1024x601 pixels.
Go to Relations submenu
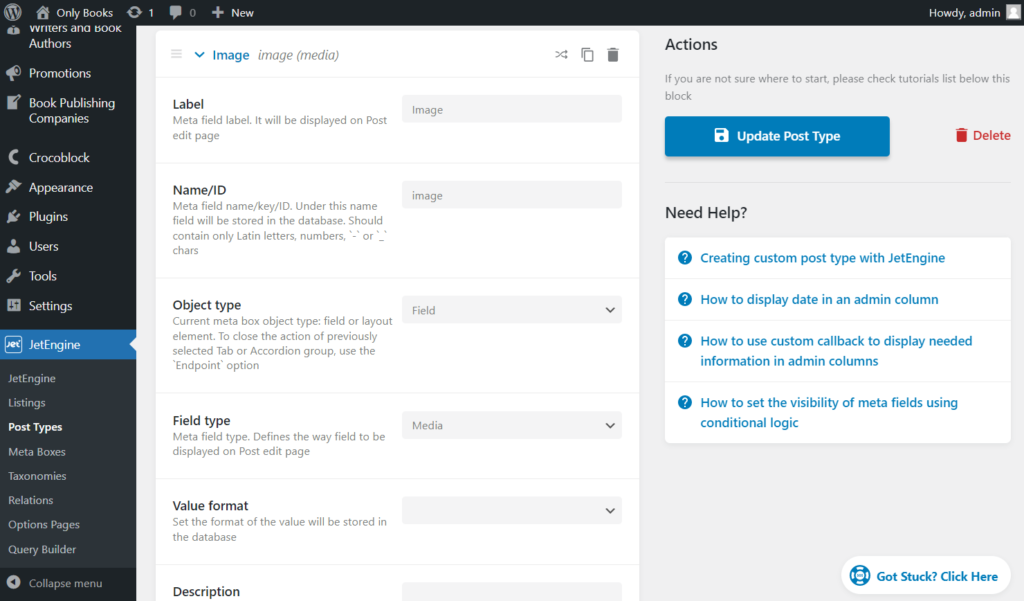pos(31,500)
